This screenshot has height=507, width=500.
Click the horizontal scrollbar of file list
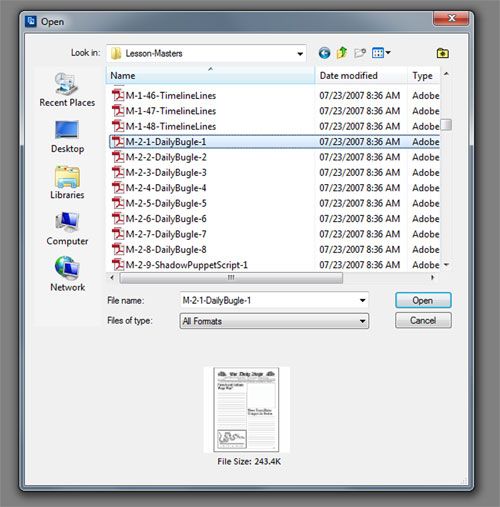231,278
